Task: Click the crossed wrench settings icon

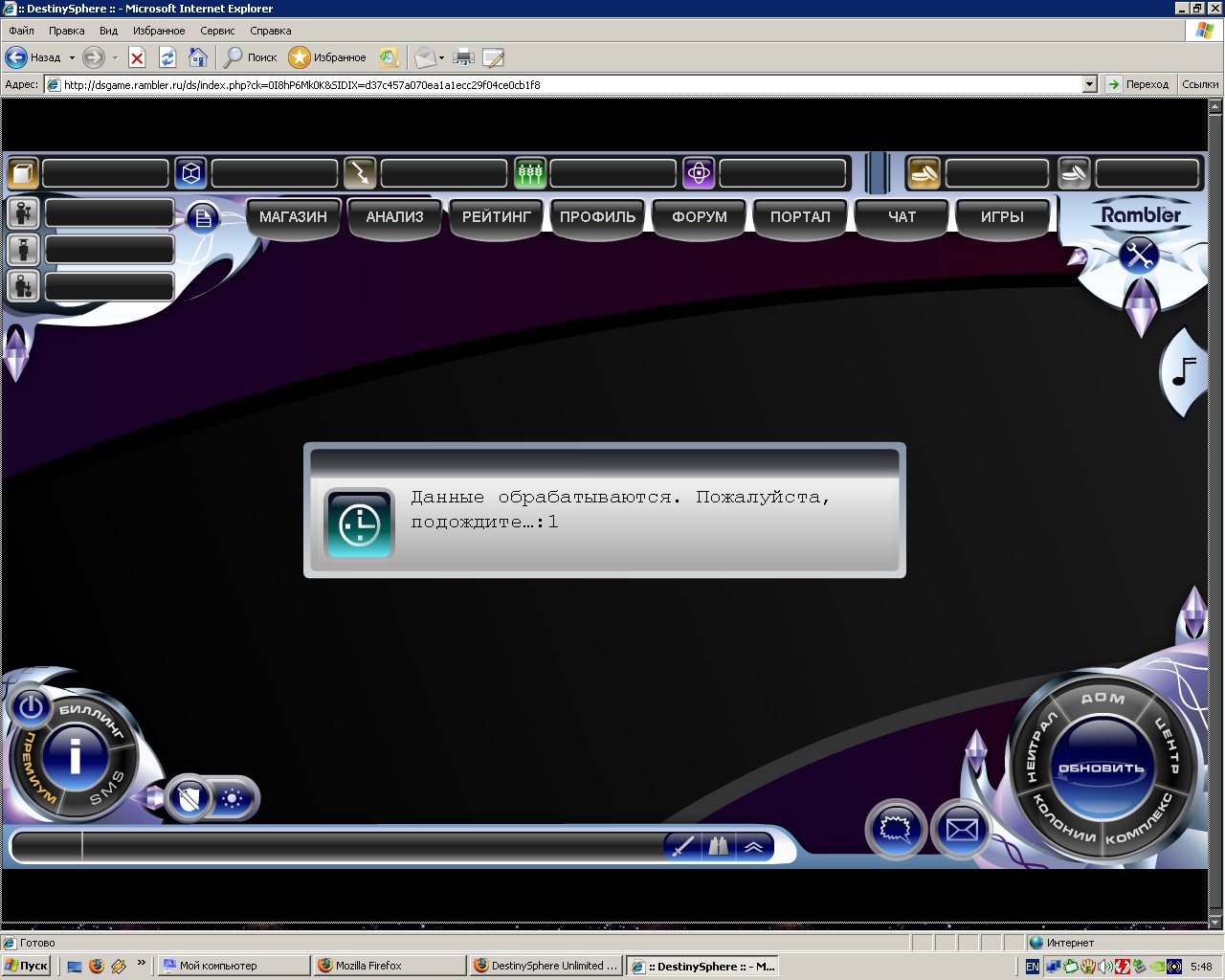Action: pyautogui.click(x=1139, y=256)
